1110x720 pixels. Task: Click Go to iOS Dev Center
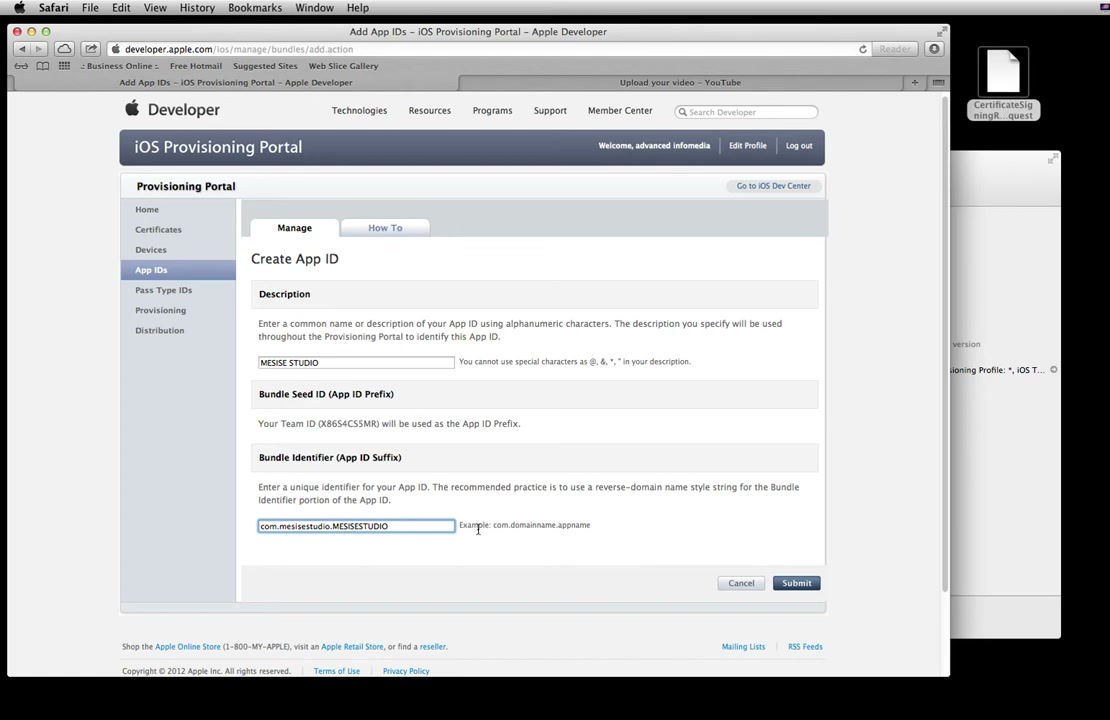774,186
